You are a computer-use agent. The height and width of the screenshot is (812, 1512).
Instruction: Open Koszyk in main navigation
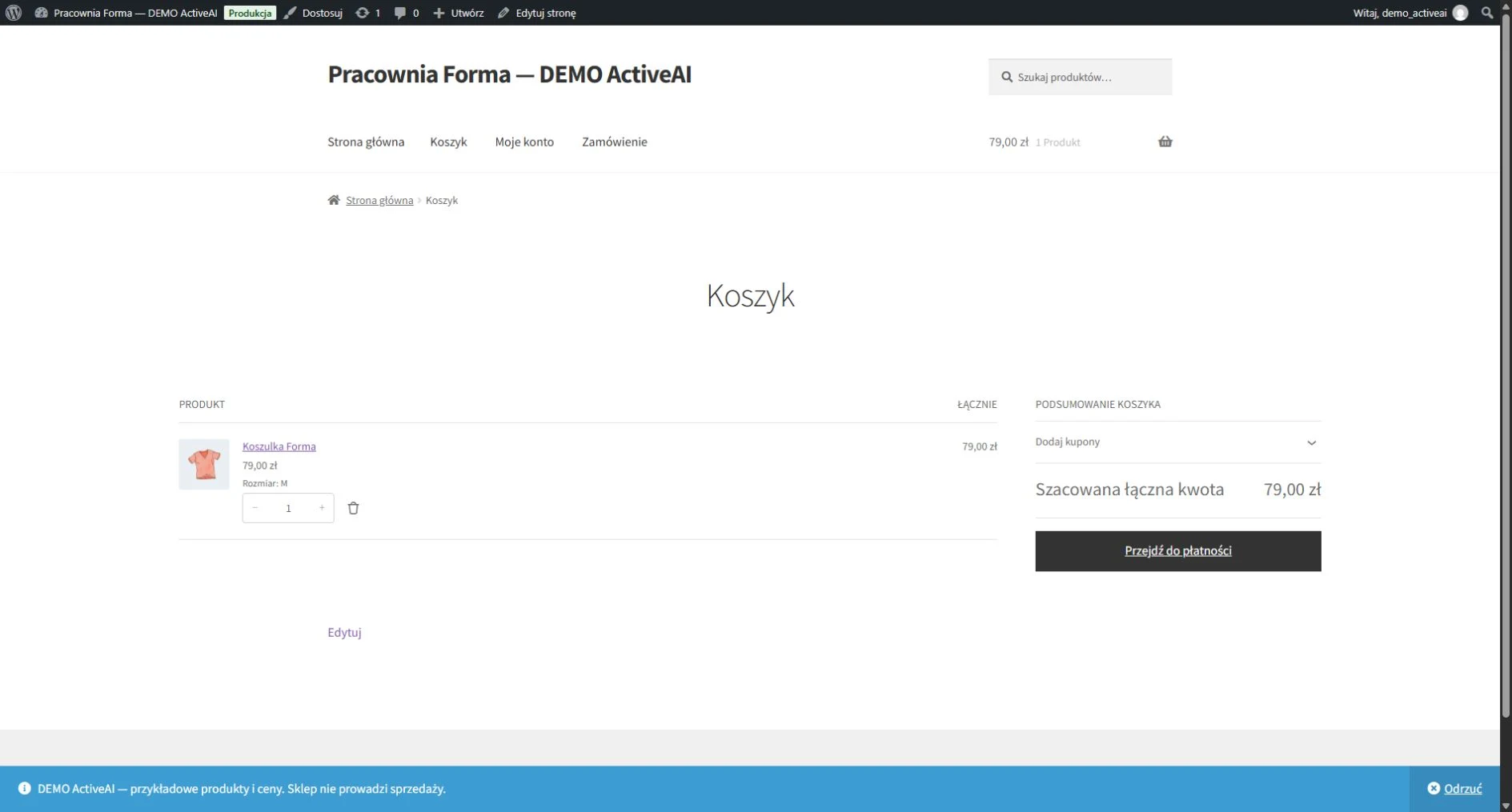point(448,142)
